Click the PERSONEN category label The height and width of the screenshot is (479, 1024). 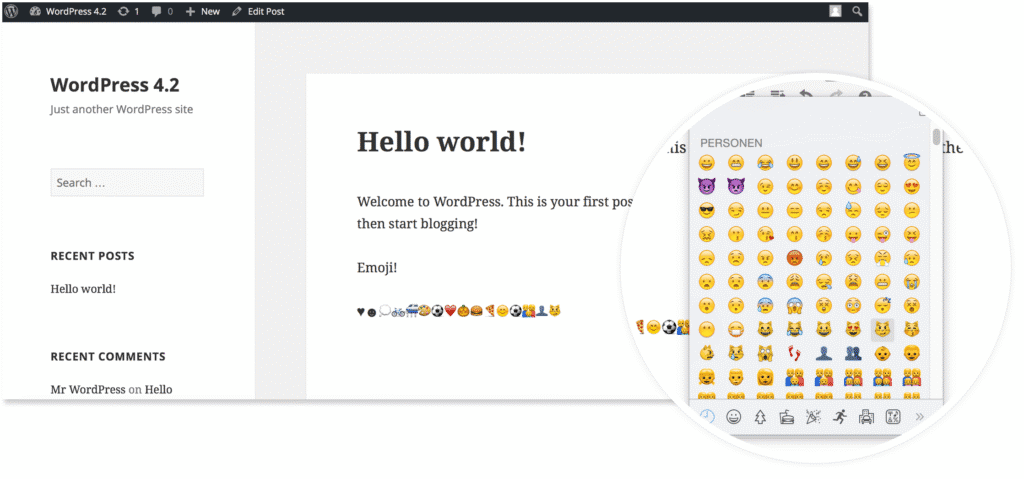(x=731, y=142)
